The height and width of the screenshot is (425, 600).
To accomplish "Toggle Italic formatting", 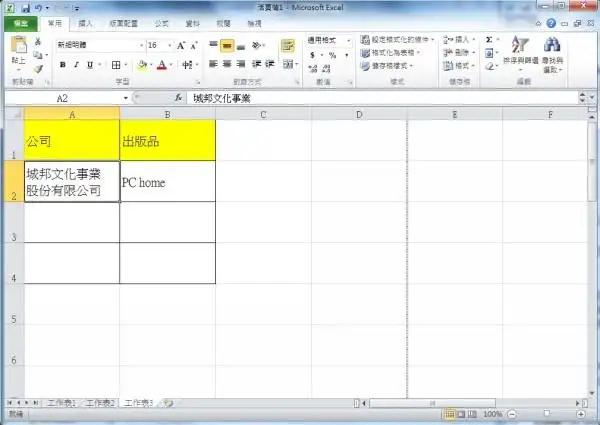I will (x=75, y=65).
